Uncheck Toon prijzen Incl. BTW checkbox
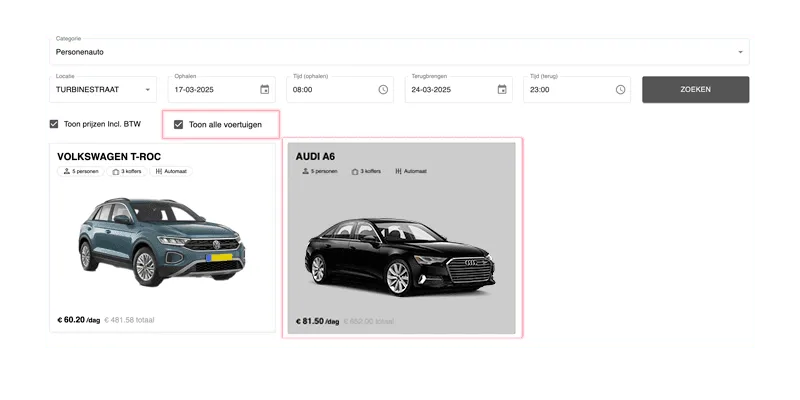Viewport: 800px width, 400px height. click(54, 124)
